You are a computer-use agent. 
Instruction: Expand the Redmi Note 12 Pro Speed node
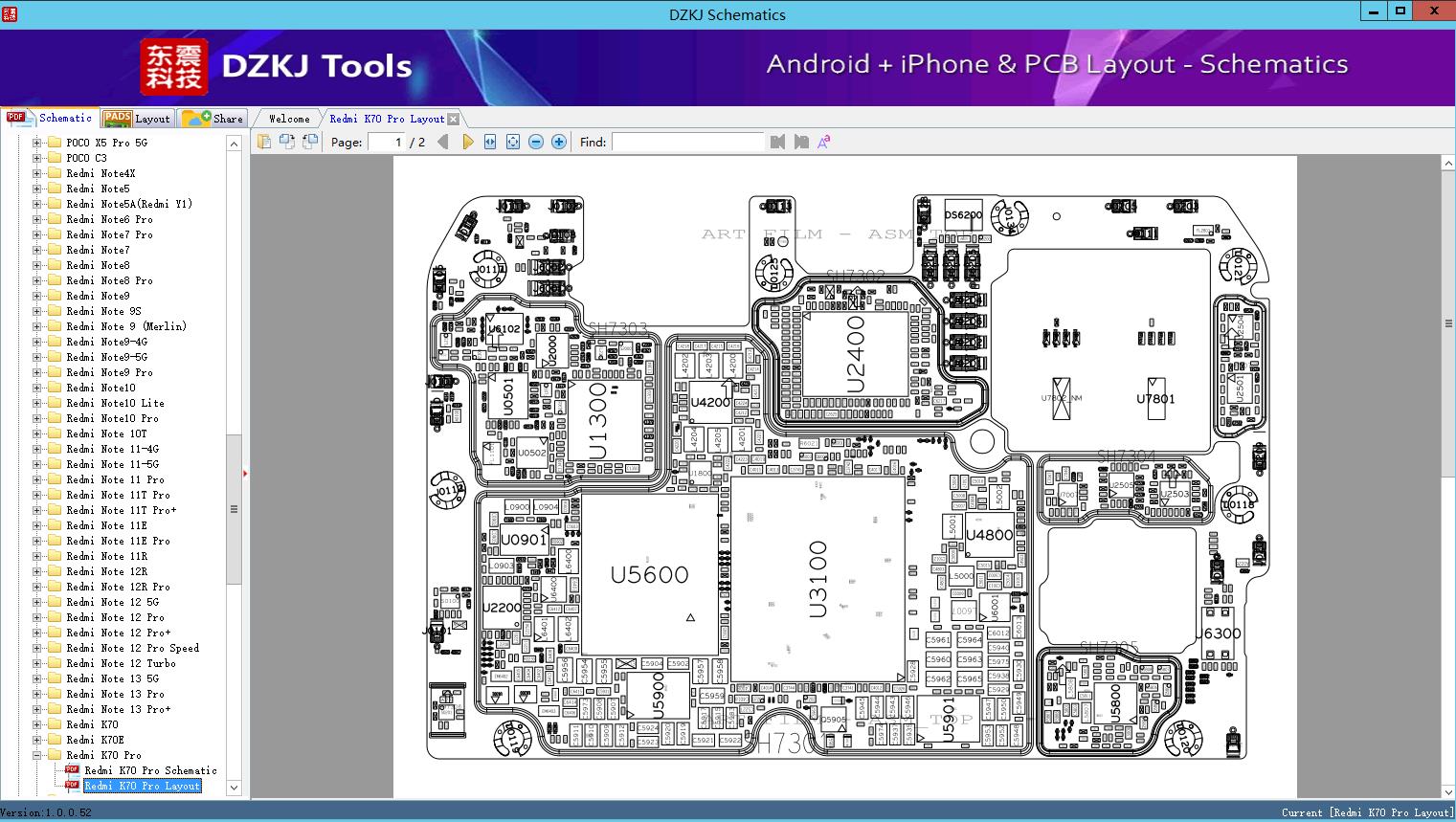[37, 648]
